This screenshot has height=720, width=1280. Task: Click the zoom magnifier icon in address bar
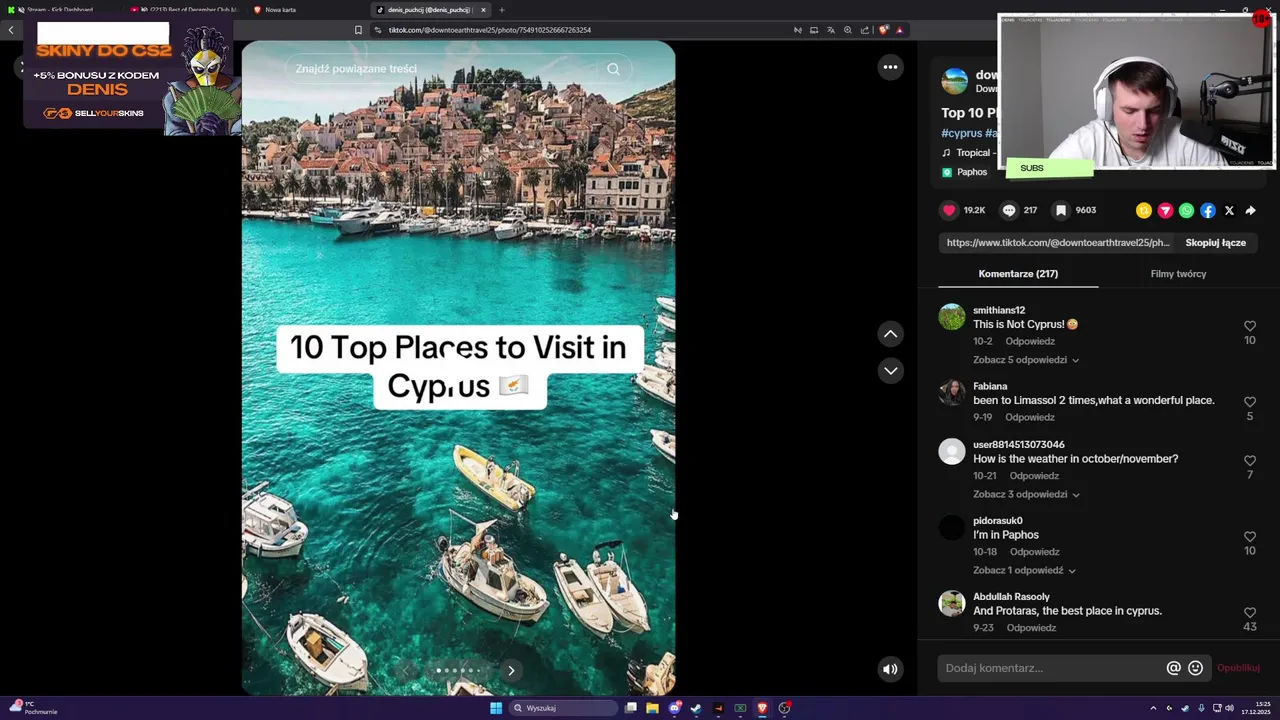848,30
